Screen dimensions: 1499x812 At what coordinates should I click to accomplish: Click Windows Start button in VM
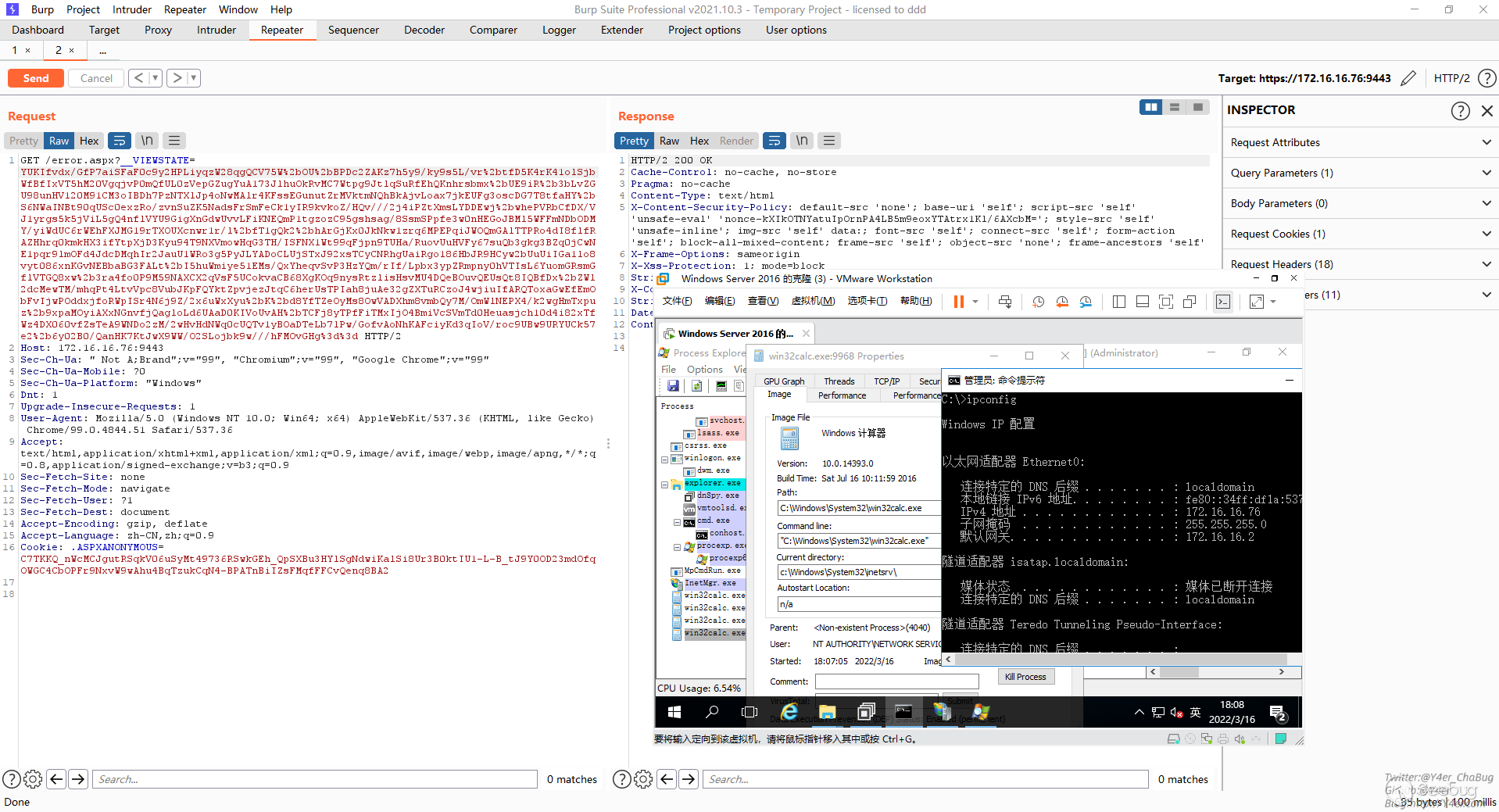pyautogui.click(x=674, y=712)
